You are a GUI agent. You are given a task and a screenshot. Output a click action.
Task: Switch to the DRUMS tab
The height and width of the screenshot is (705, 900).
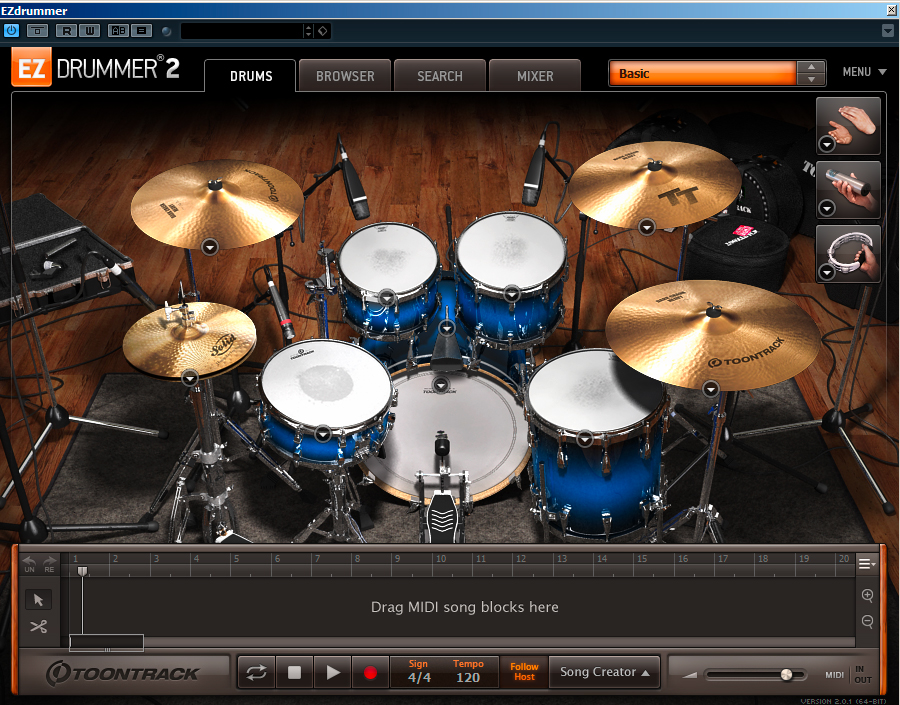[251, 76]
